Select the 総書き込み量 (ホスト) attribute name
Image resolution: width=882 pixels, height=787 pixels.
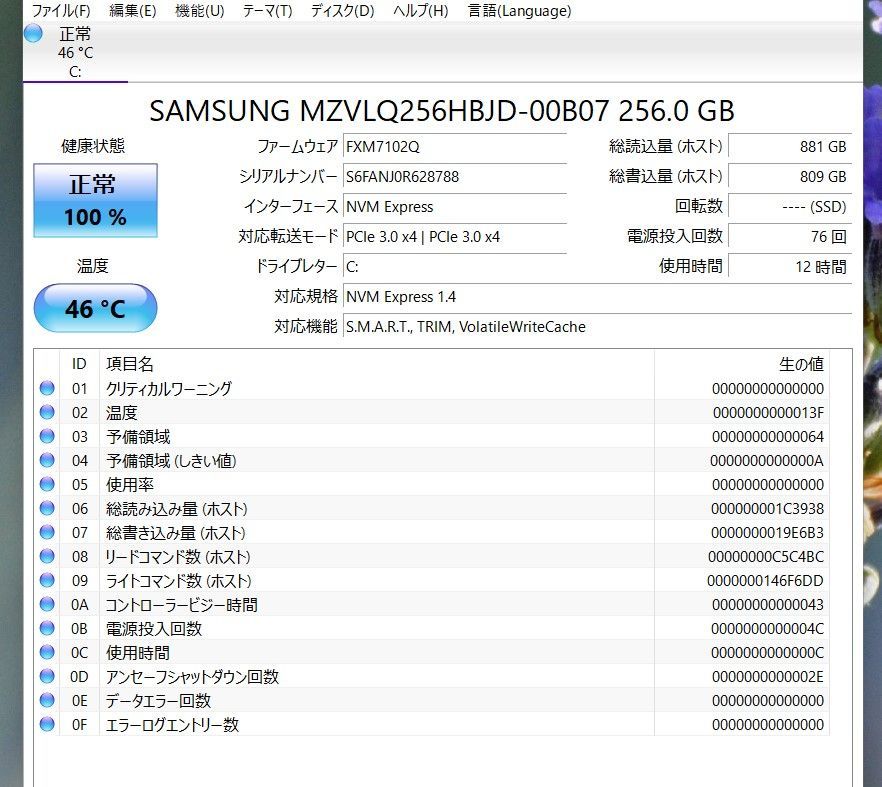[x=176, y=533]
